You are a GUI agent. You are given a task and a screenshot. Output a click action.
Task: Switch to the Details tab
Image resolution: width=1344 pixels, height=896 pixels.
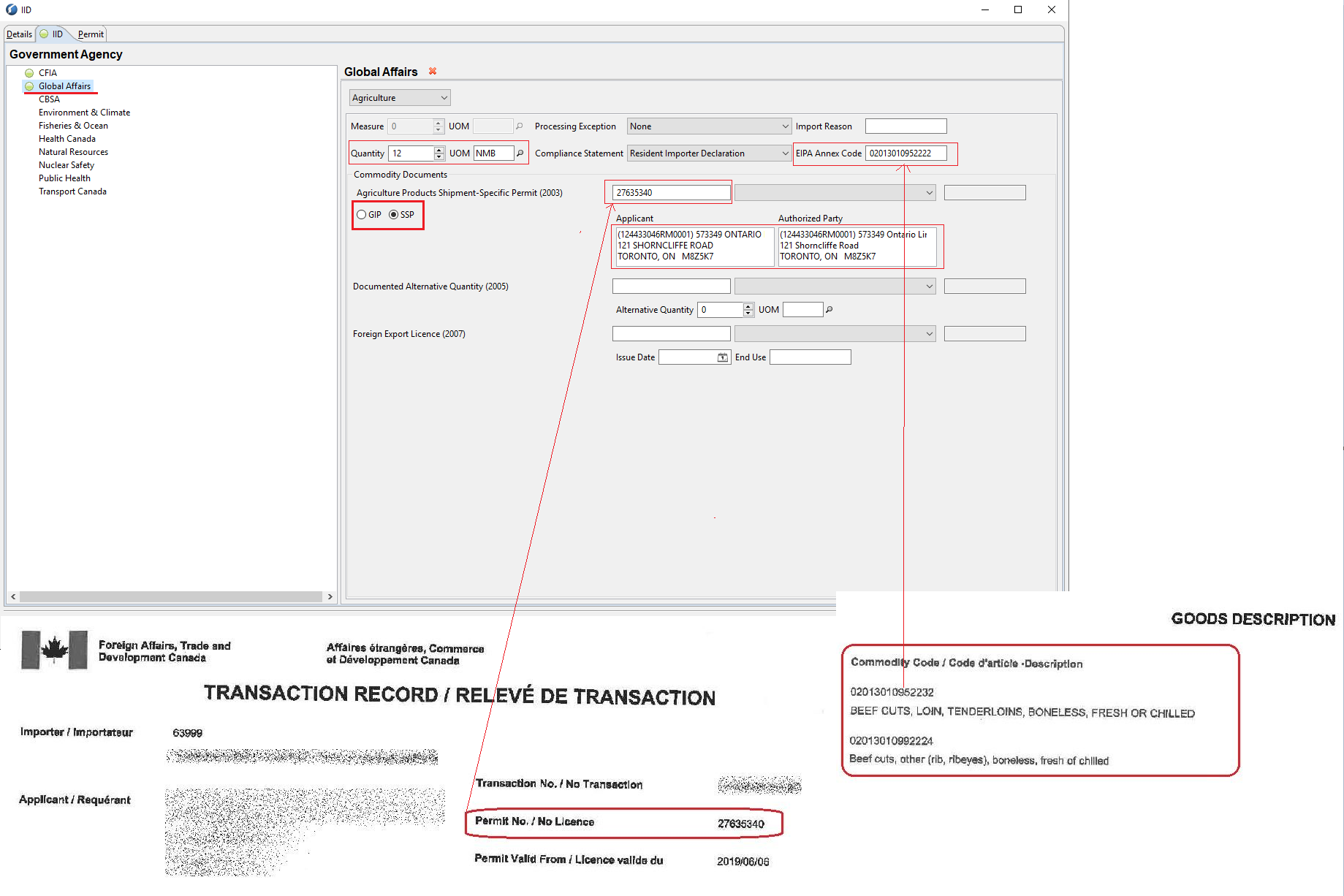pyautogui.click(x=20, y=34)
